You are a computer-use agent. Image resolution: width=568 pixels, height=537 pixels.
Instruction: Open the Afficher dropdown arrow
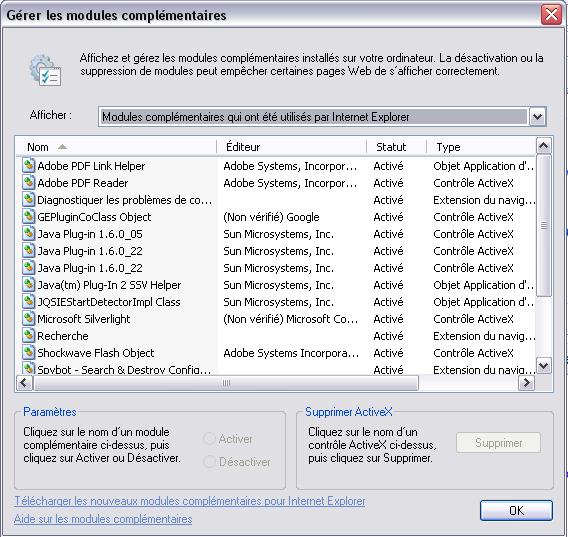[x=538, y=117]
